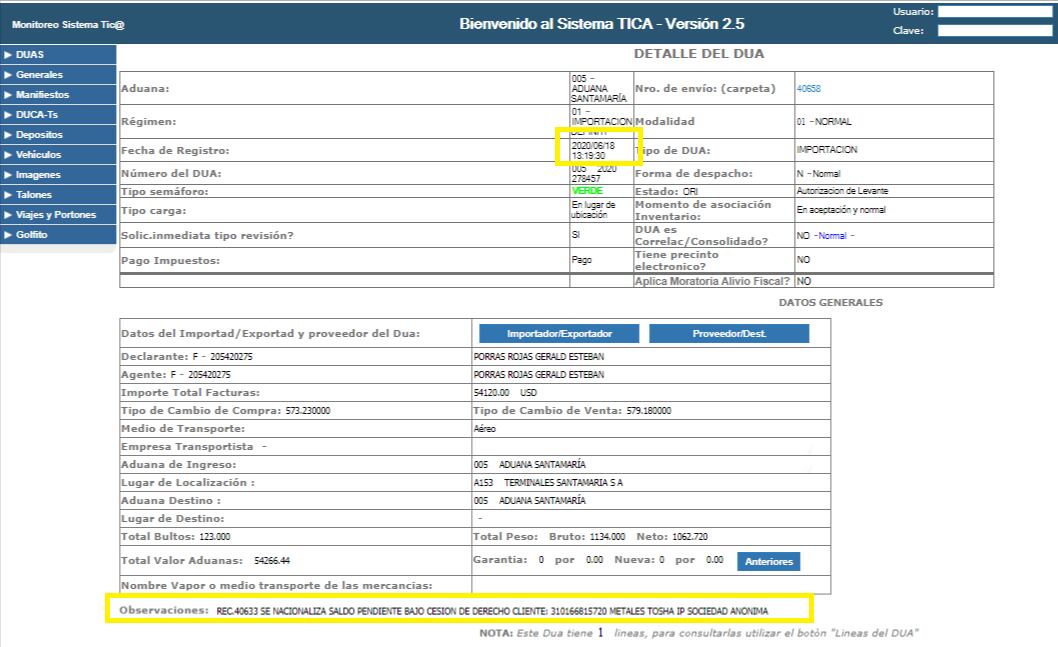The height and width of the screenshot is (647, 1058).
Task: Select the Golfito sidebar item
Action: click(x=32, y=235)
